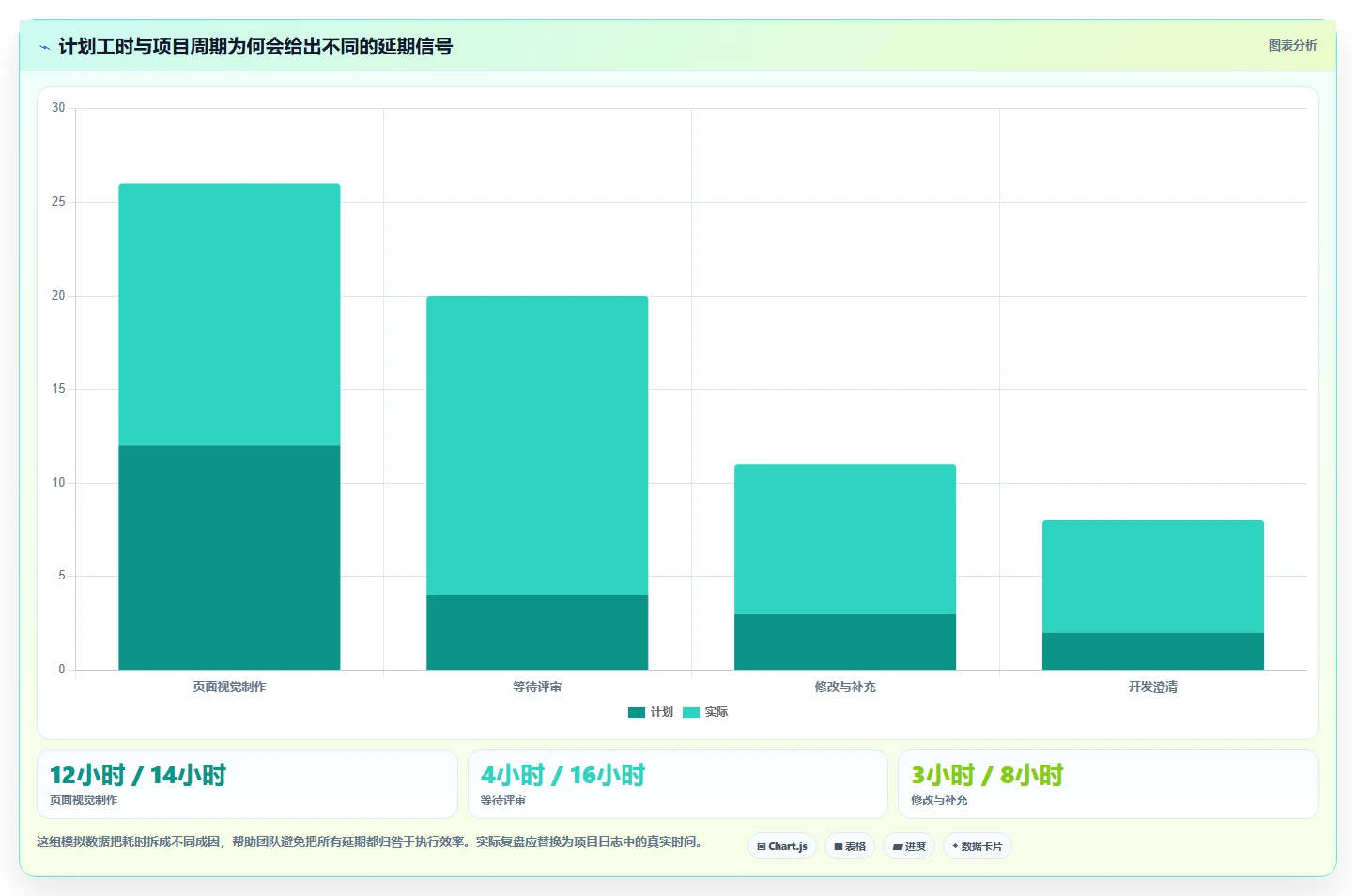Click the light actual segment of 页面视觉制作 bar

[x=229, y=315]
